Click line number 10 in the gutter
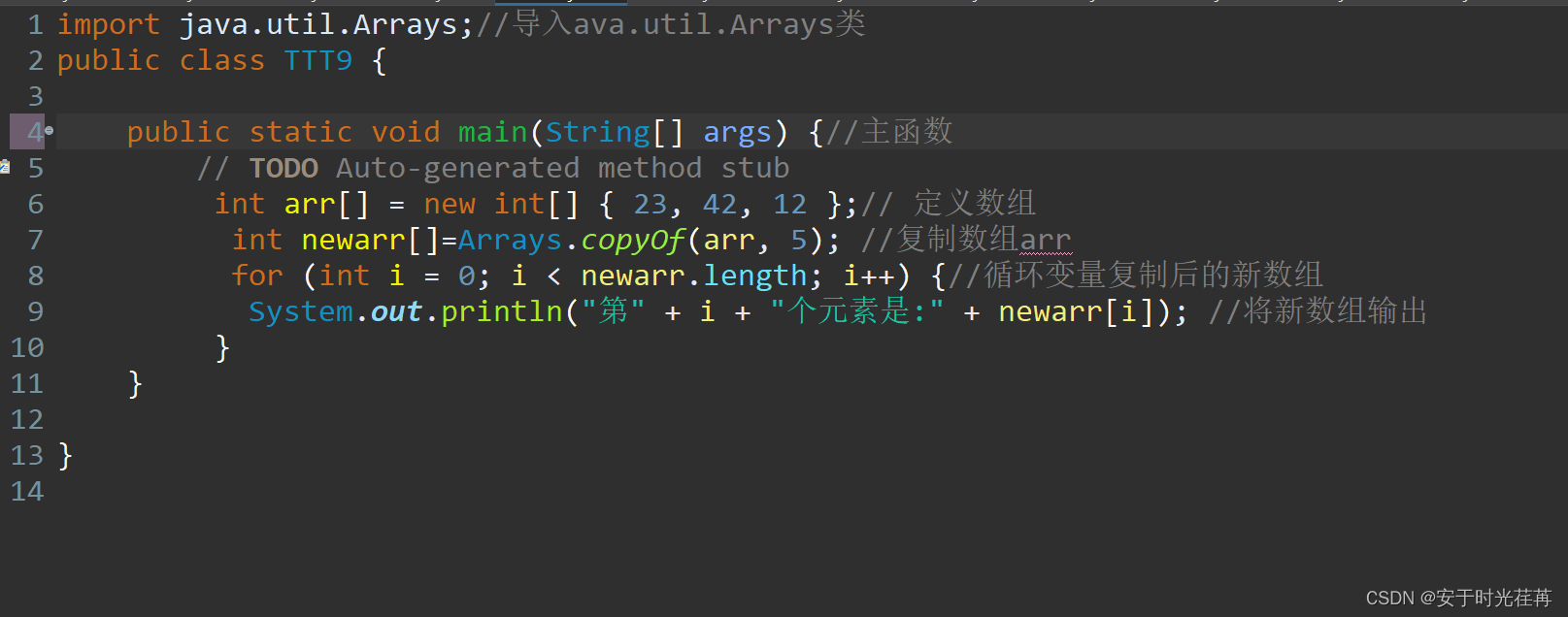Screen dimensions: 1568x617 point(27,347)
